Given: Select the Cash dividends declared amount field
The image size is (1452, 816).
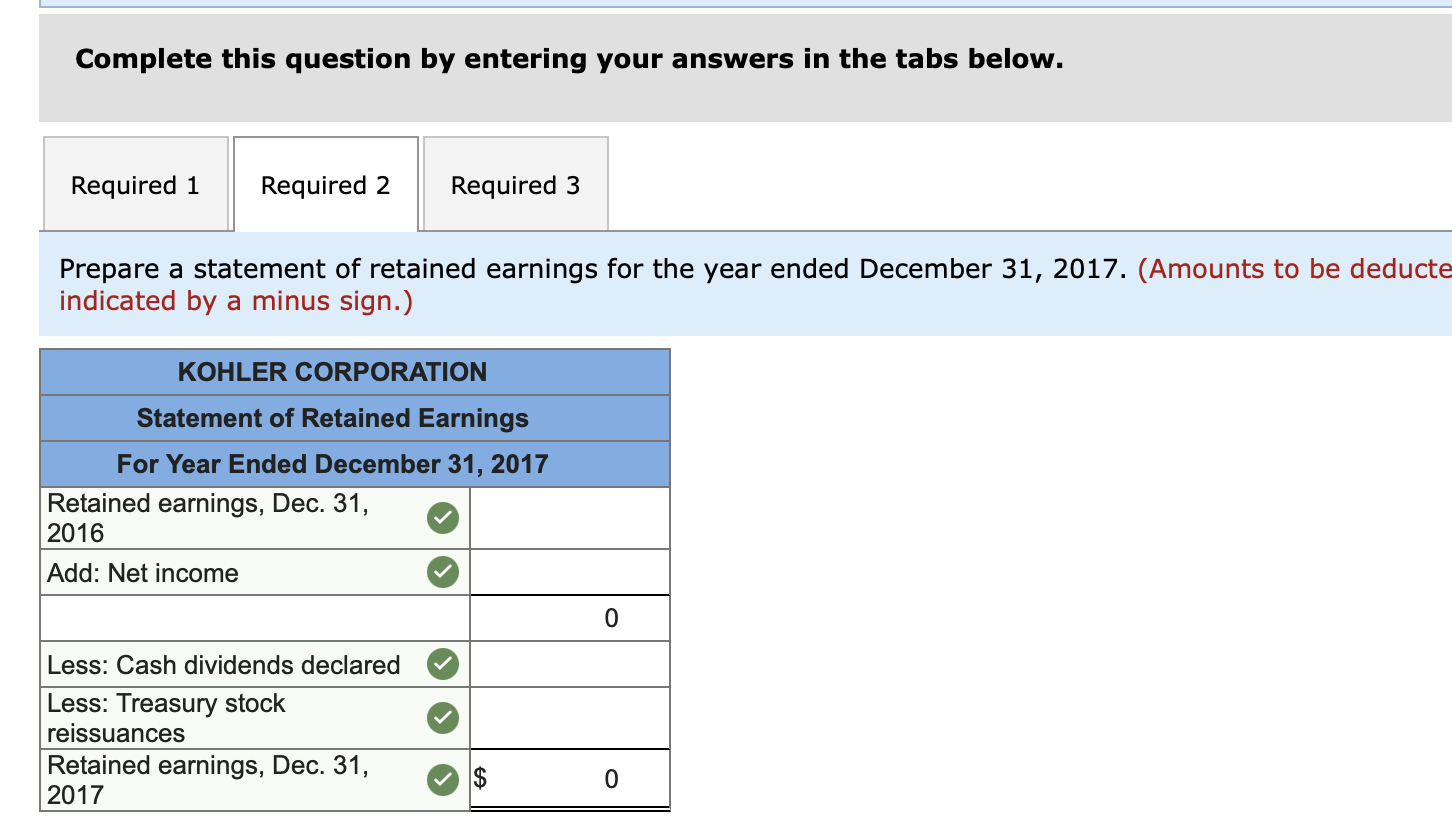Looking at the screenshot, I should click(x=569, y=663).
